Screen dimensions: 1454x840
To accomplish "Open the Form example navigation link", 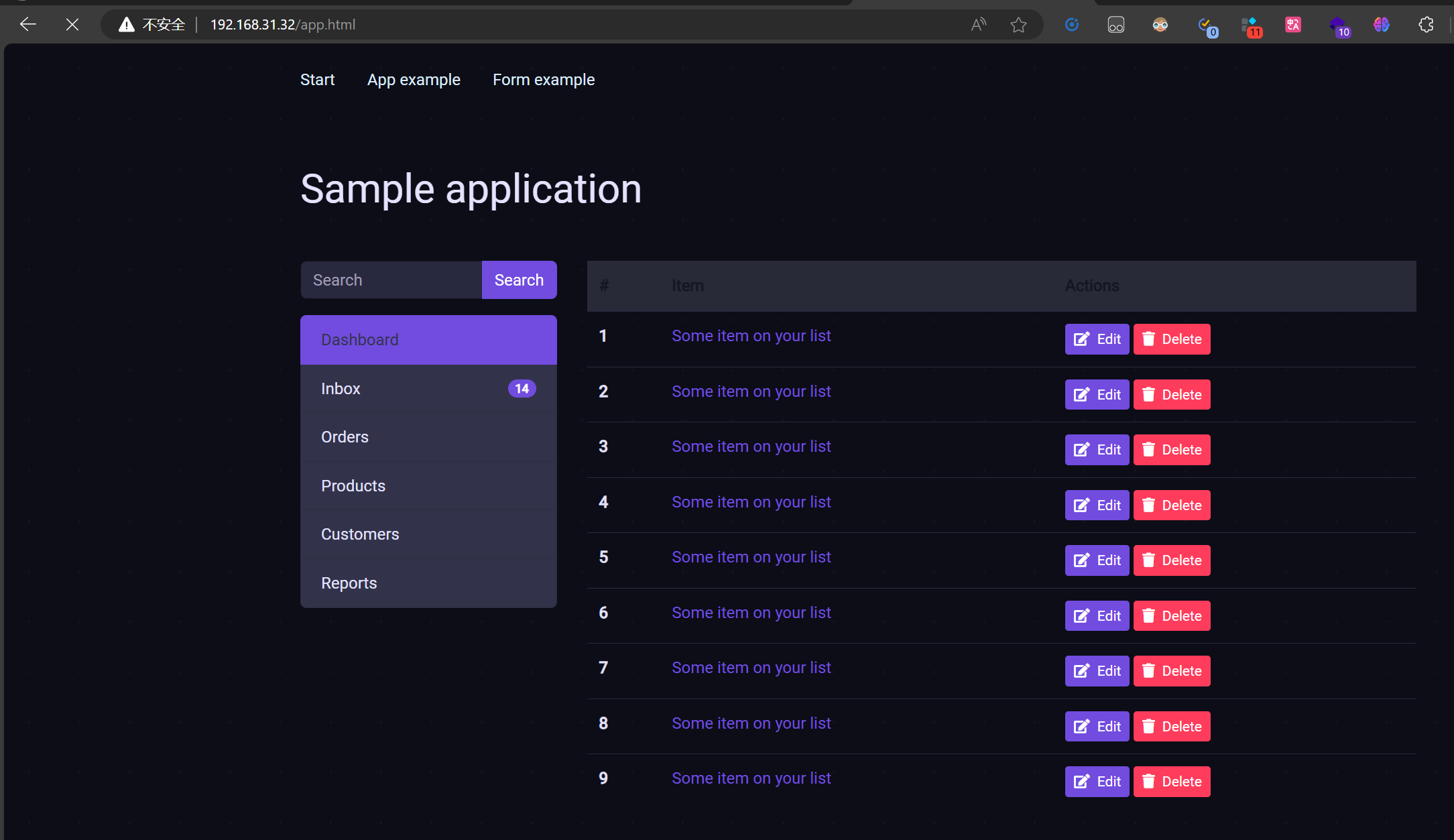I will (544, 80).
